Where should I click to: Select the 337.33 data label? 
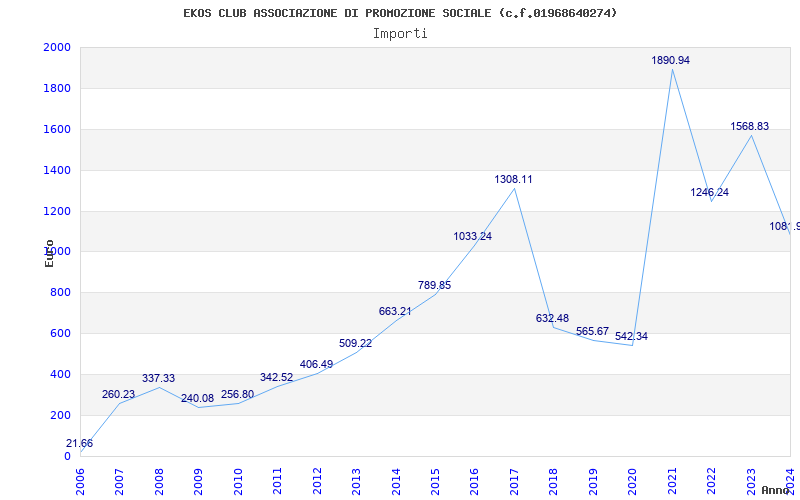click(158, 378)
